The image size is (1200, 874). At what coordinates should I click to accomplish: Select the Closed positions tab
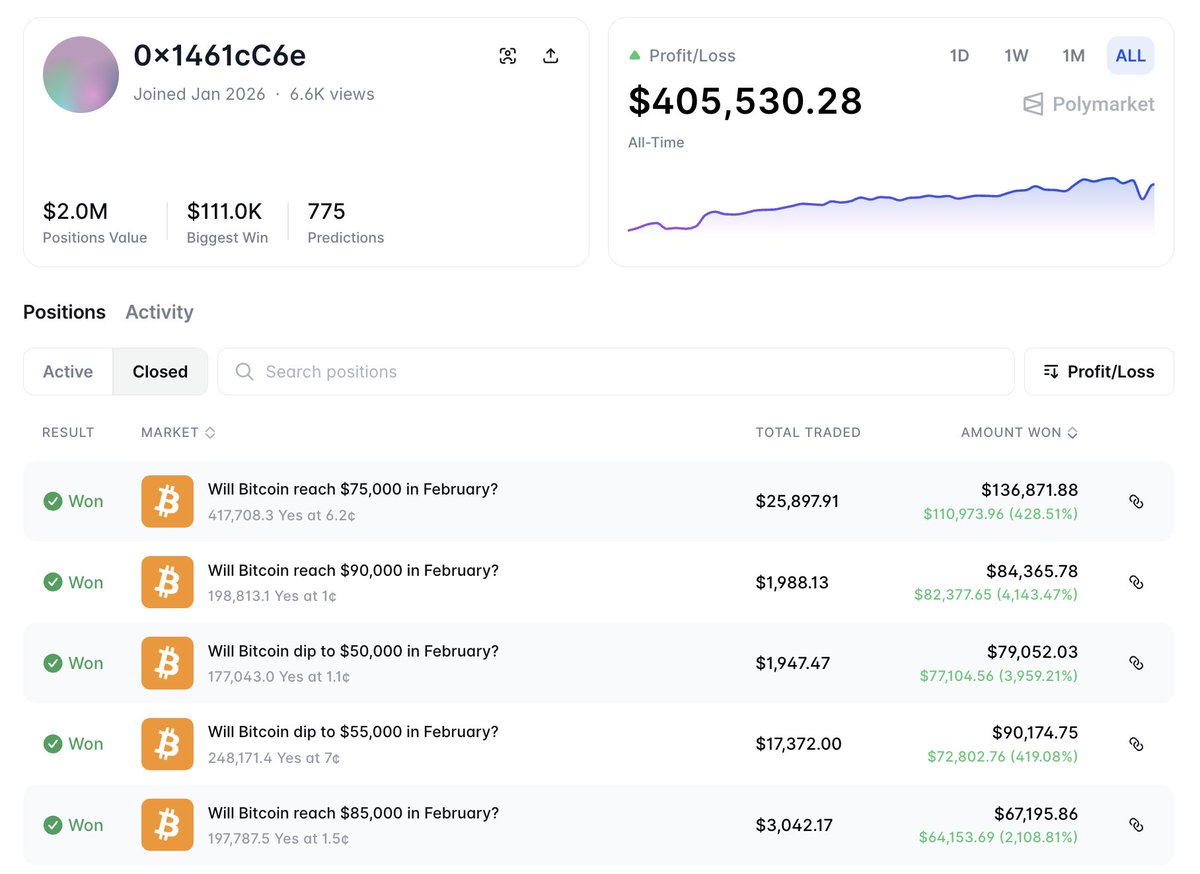(x=160, y=371)
